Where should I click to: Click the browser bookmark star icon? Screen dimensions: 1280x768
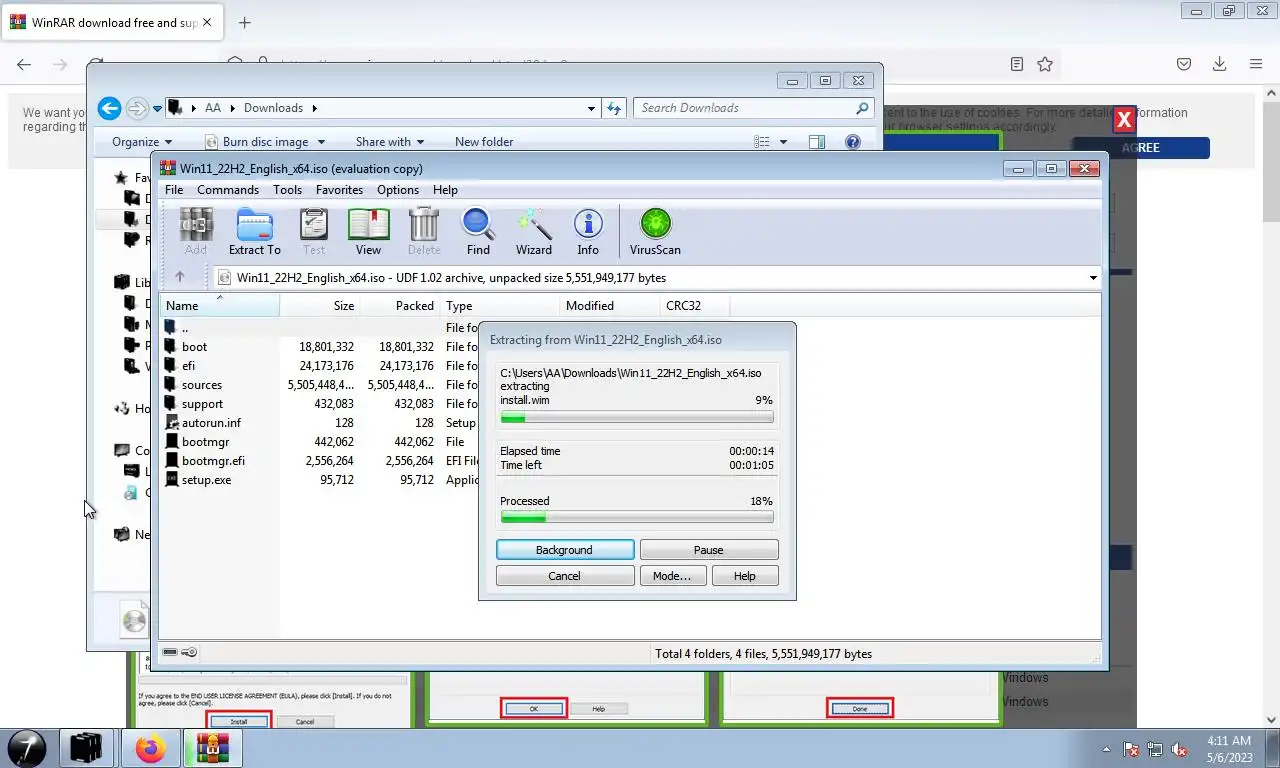coord(1045,64)
